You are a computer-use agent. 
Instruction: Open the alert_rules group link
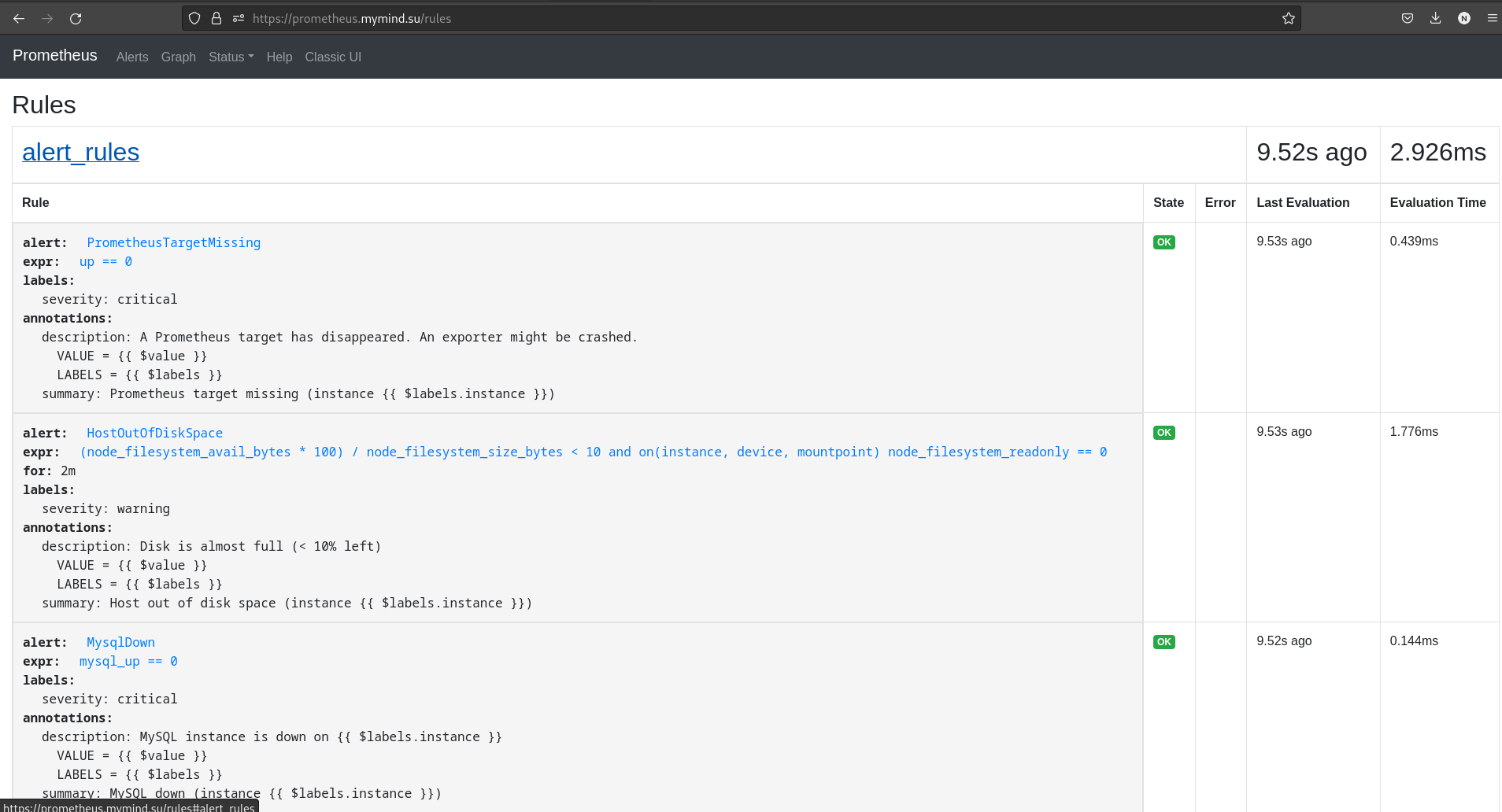click(80, 152)
